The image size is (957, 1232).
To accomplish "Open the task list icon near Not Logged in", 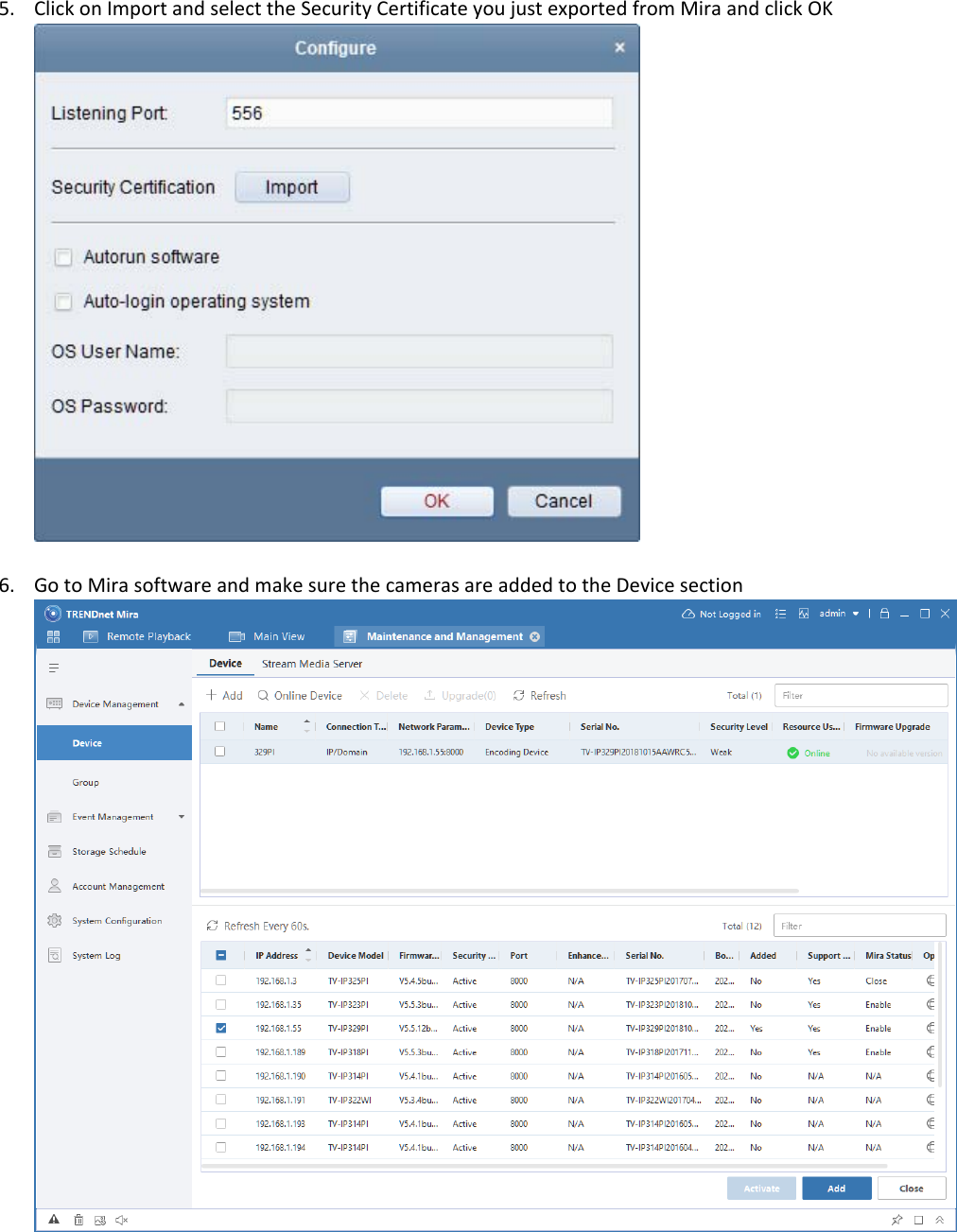I will click(780, 613).
